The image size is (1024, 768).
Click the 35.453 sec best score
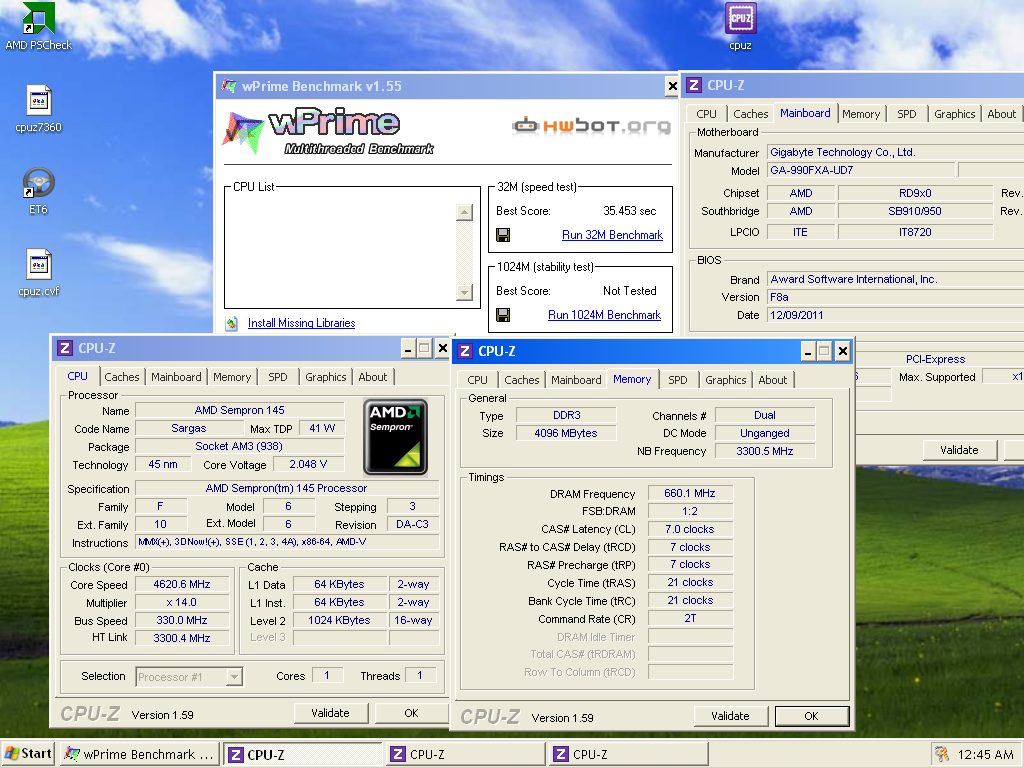coord(630,211)
